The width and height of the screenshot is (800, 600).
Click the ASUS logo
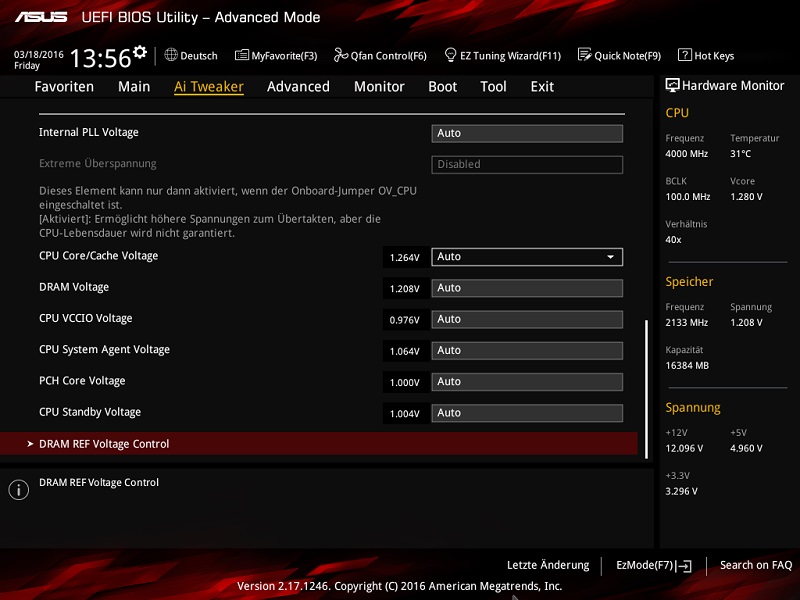41,17
